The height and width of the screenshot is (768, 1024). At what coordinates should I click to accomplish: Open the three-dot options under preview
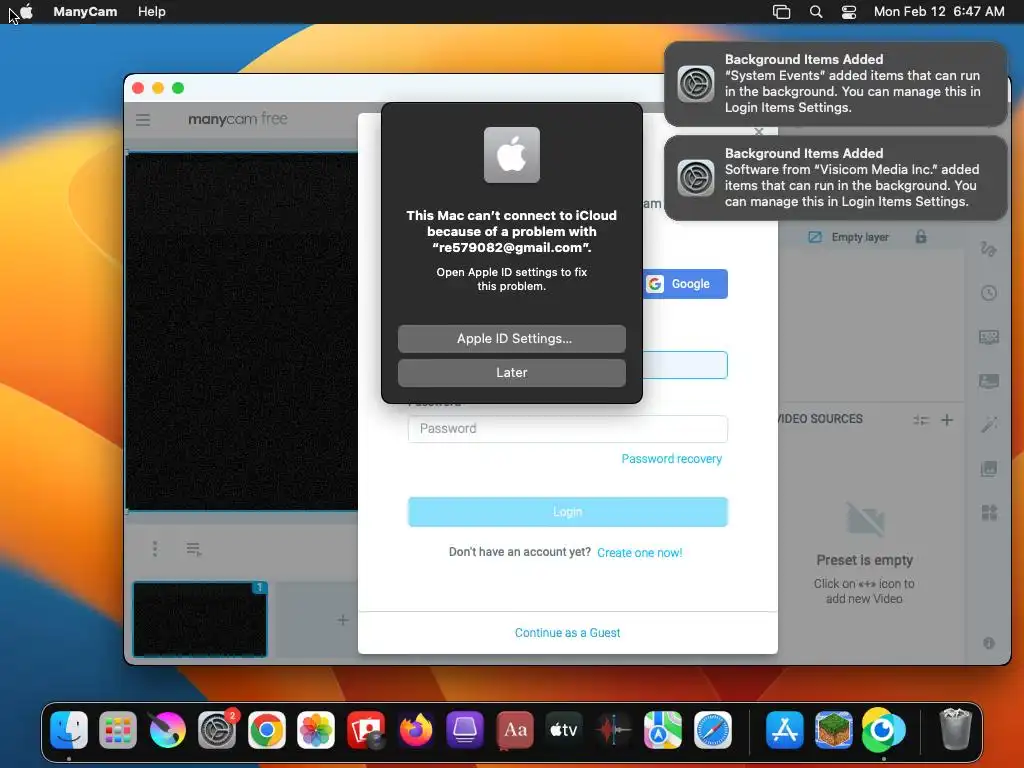pyautogui.click(x=155, y=549)
